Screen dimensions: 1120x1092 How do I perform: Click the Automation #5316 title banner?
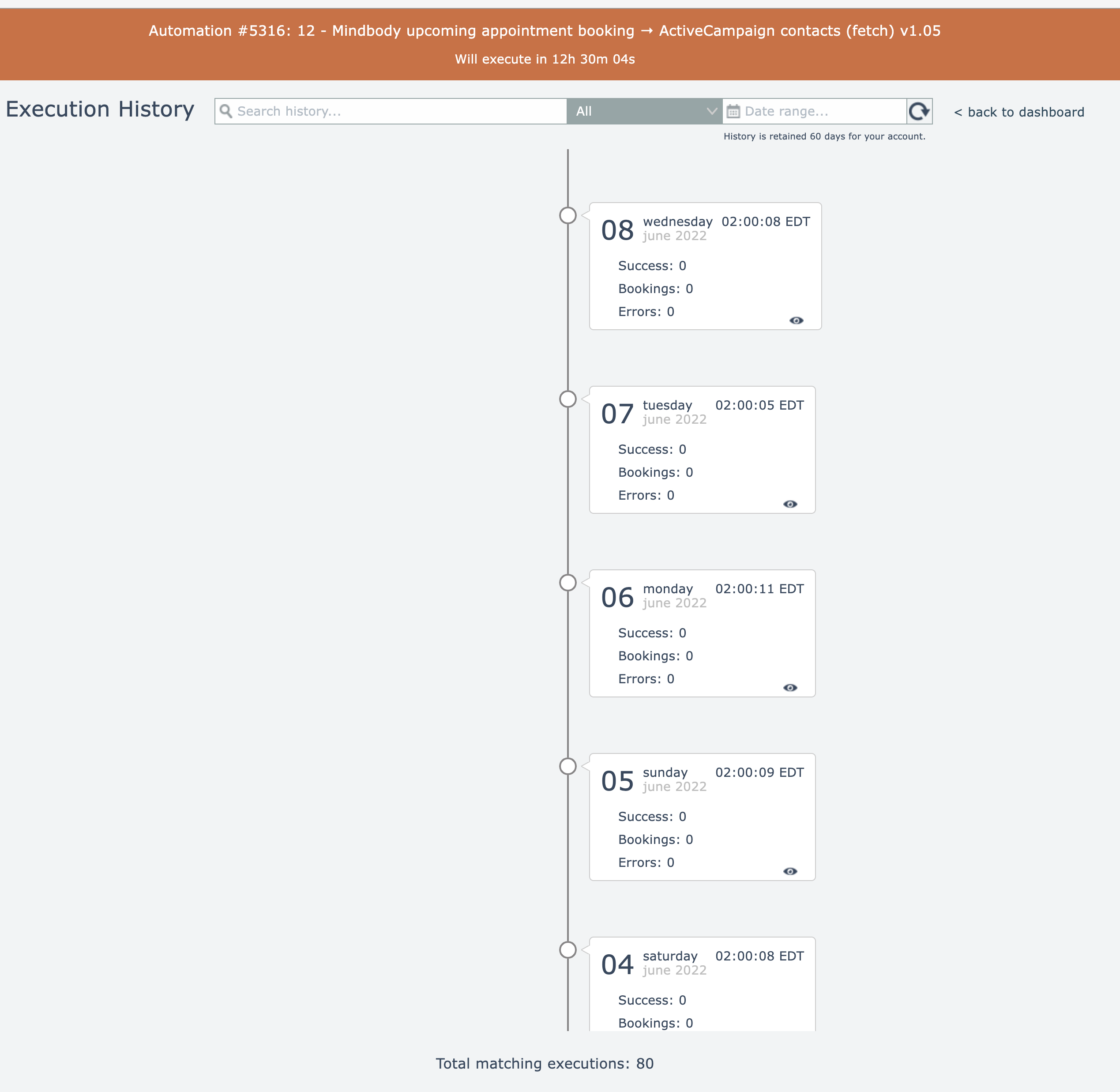(544, 31)
